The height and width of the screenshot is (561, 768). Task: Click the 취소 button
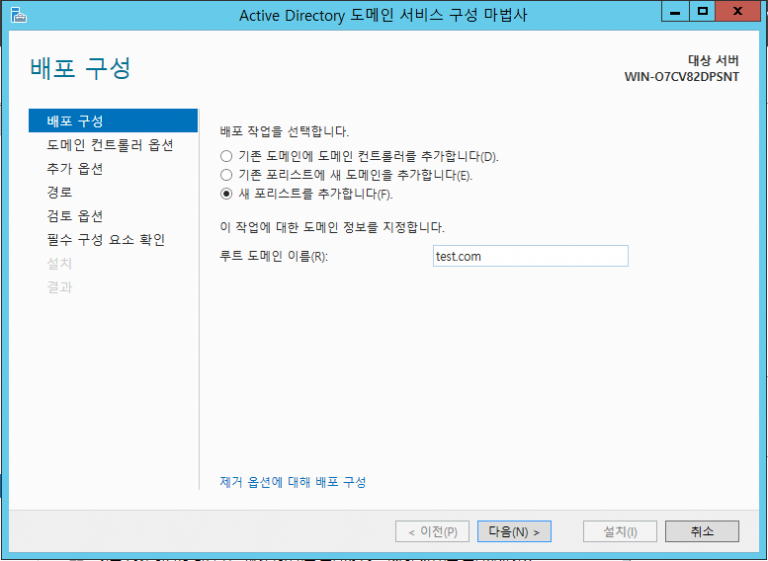(702, 532)
